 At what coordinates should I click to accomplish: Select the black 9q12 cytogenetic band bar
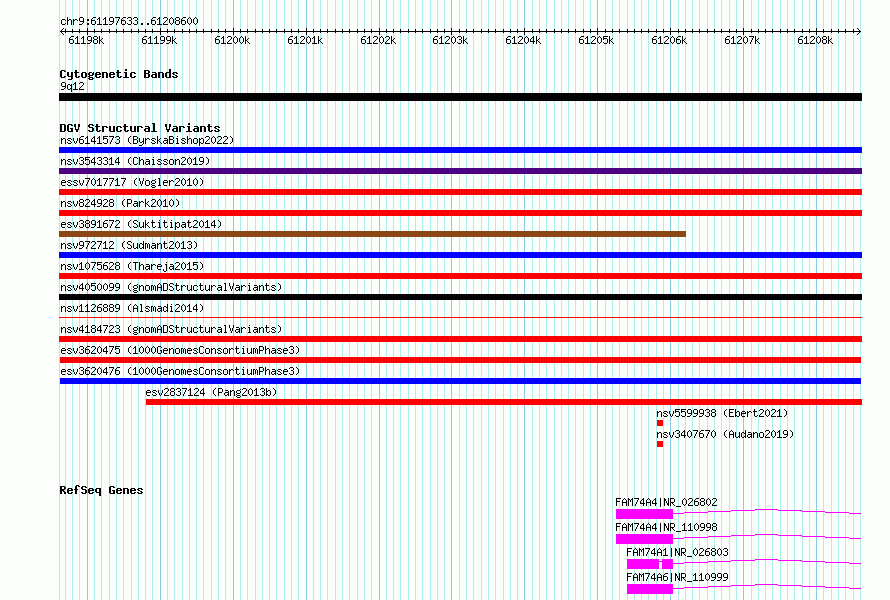(x=460, y=97)
